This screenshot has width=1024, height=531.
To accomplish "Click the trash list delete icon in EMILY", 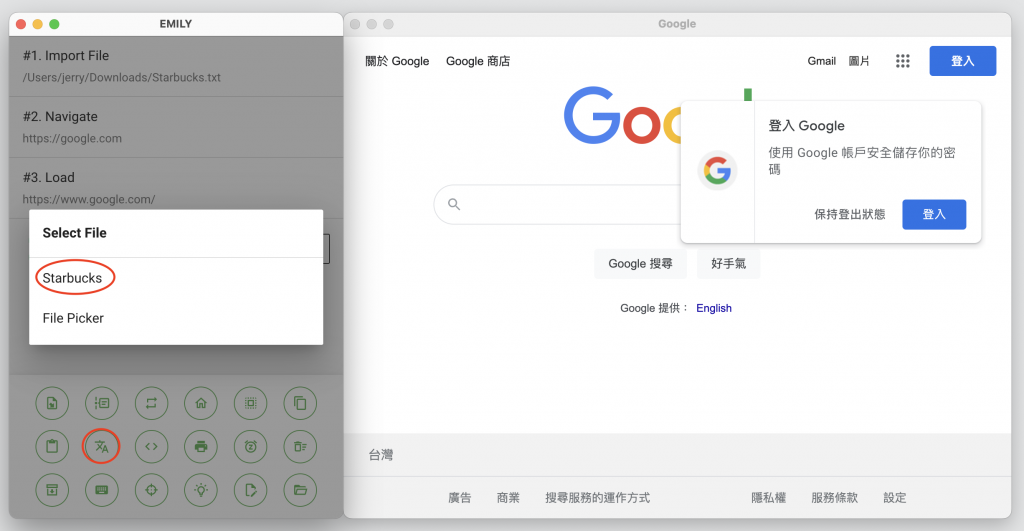I will [300, 447].
